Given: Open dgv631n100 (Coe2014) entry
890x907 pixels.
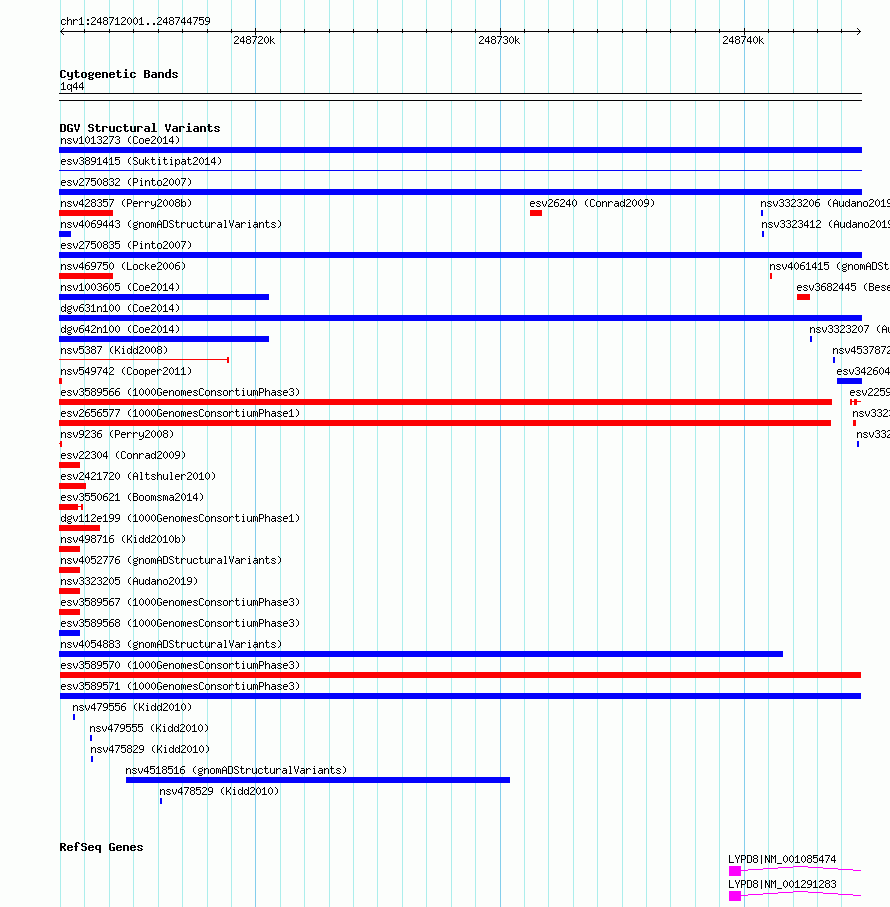Looking at the screenshot, I should click(120, 308).
